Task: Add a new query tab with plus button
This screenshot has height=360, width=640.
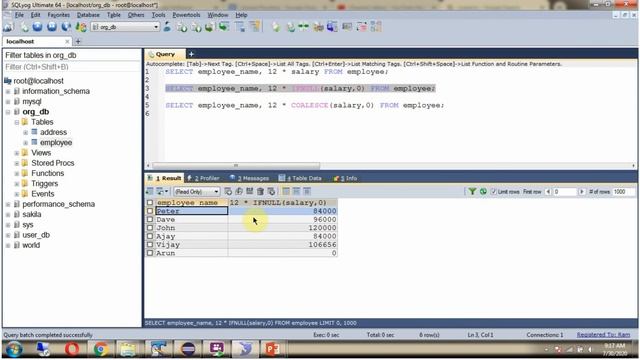Action: (191, 54)
